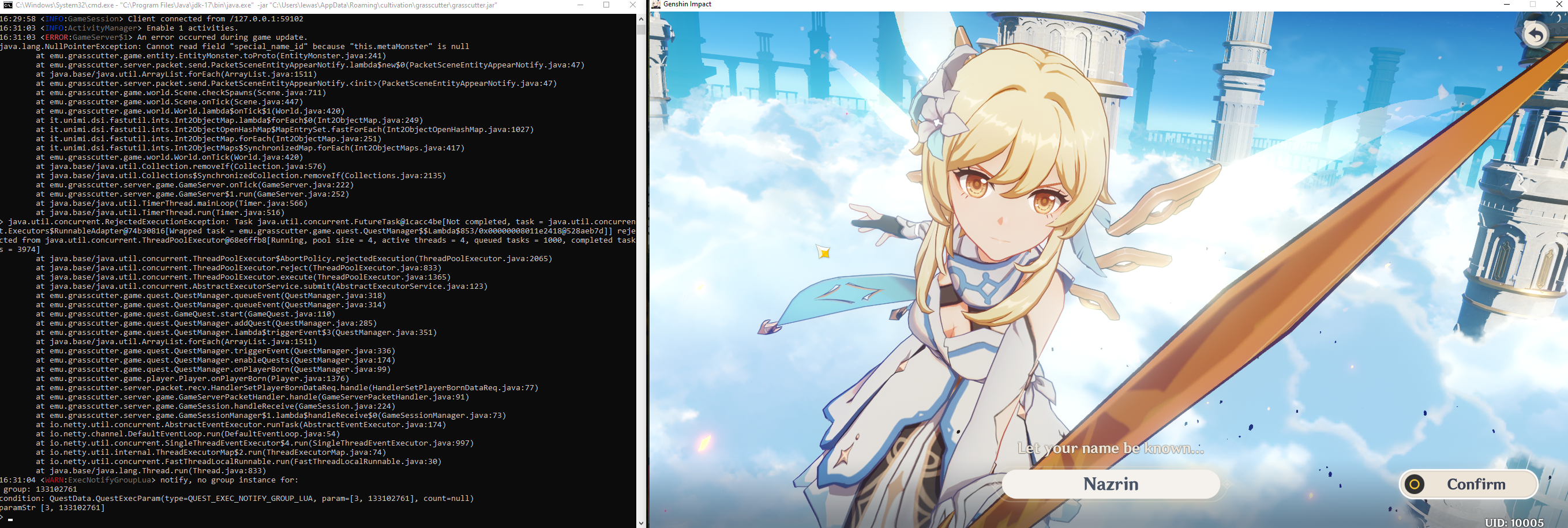
Task: Click the circle icon on Confirm button
Action: point(1415,484)
